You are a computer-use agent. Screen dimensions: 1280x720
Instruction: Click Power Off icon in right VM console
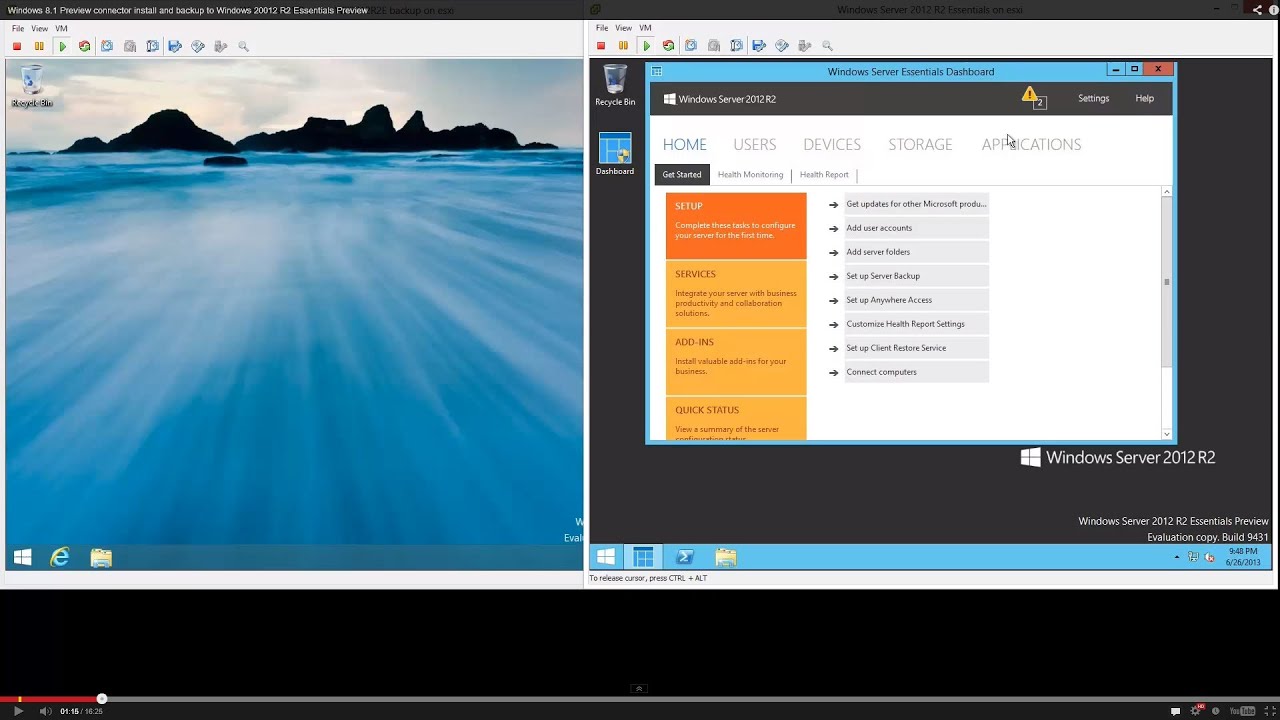(x=601, y=46)
